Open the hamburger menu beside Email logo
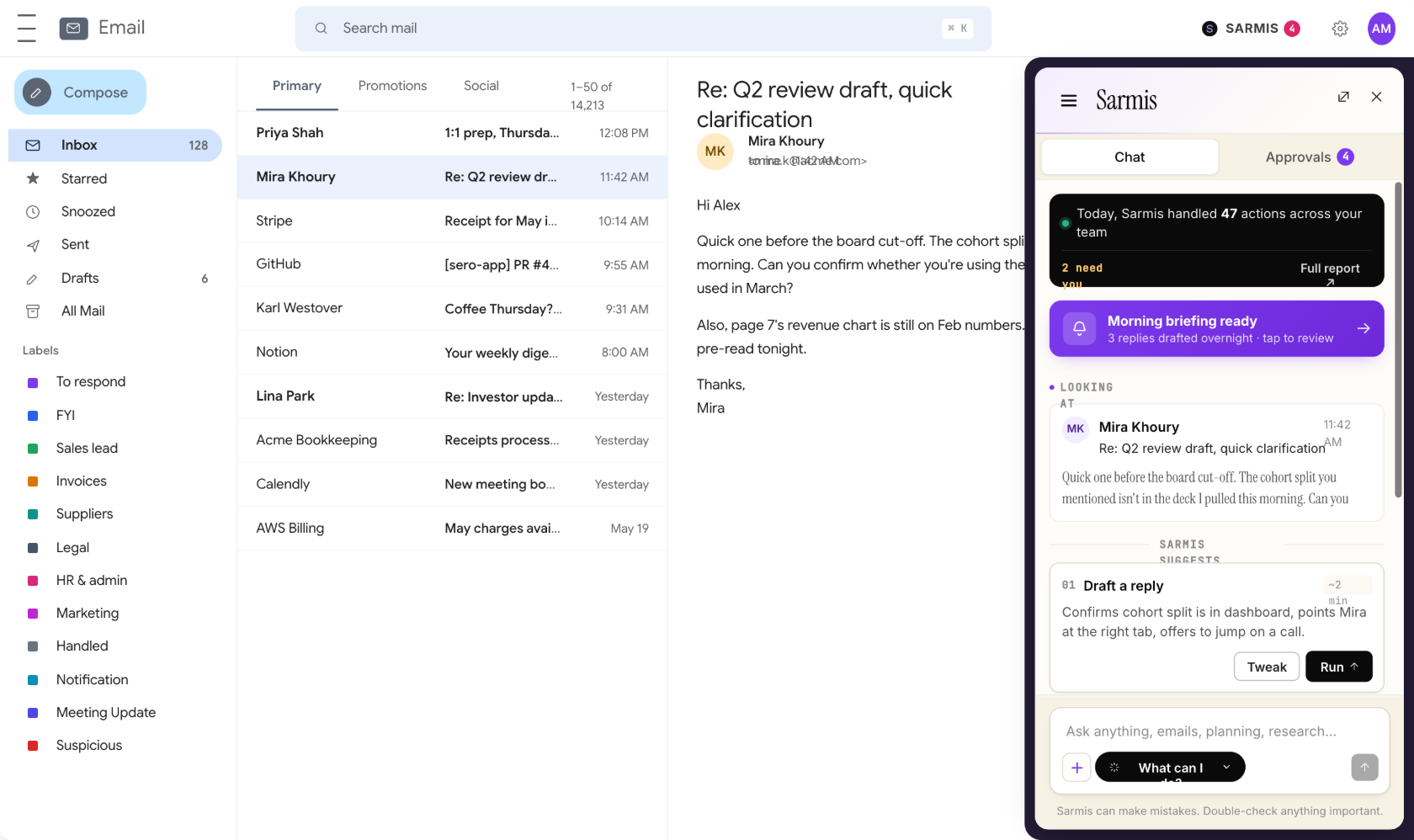 [x=27, y=28]
